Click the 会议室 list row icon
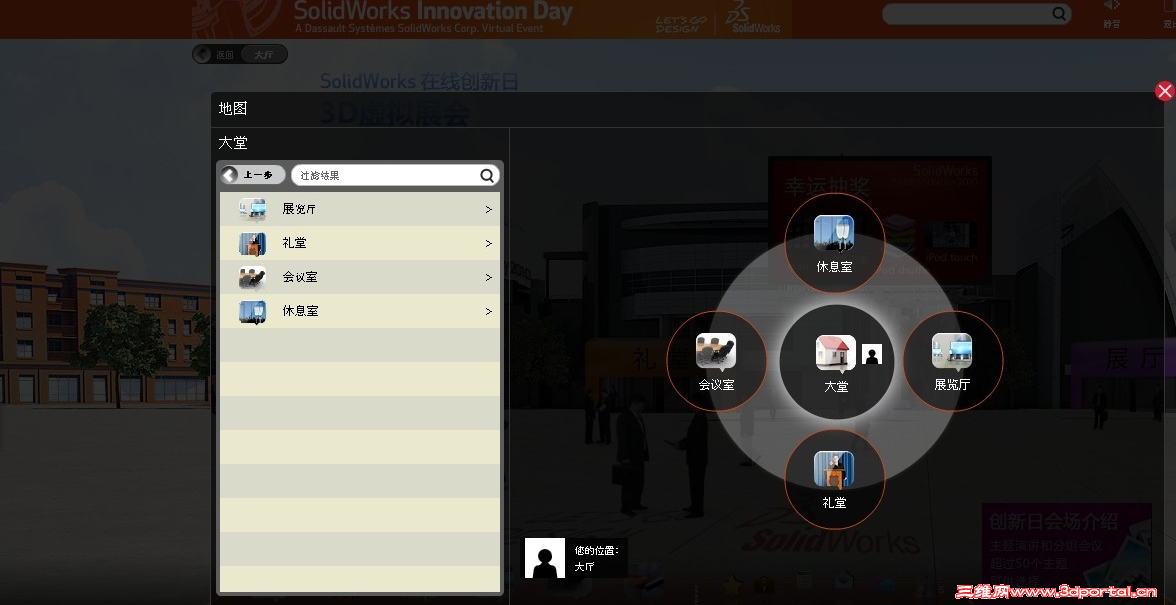1176x605 pixels. (x=253, y=277)
